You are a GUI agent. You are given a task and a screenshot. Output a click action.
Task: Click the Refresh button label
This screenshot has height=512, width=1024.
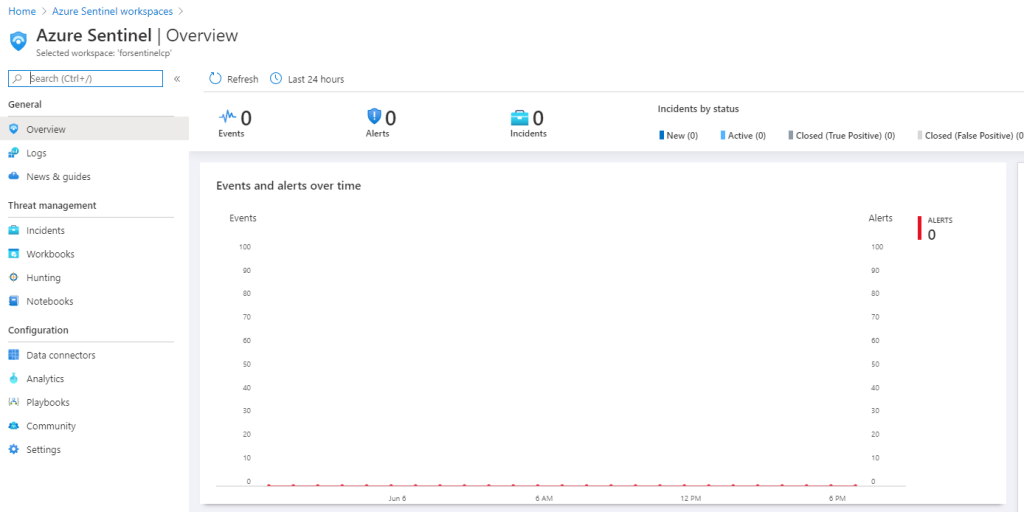pyautogui.click(x=243, y=79)
